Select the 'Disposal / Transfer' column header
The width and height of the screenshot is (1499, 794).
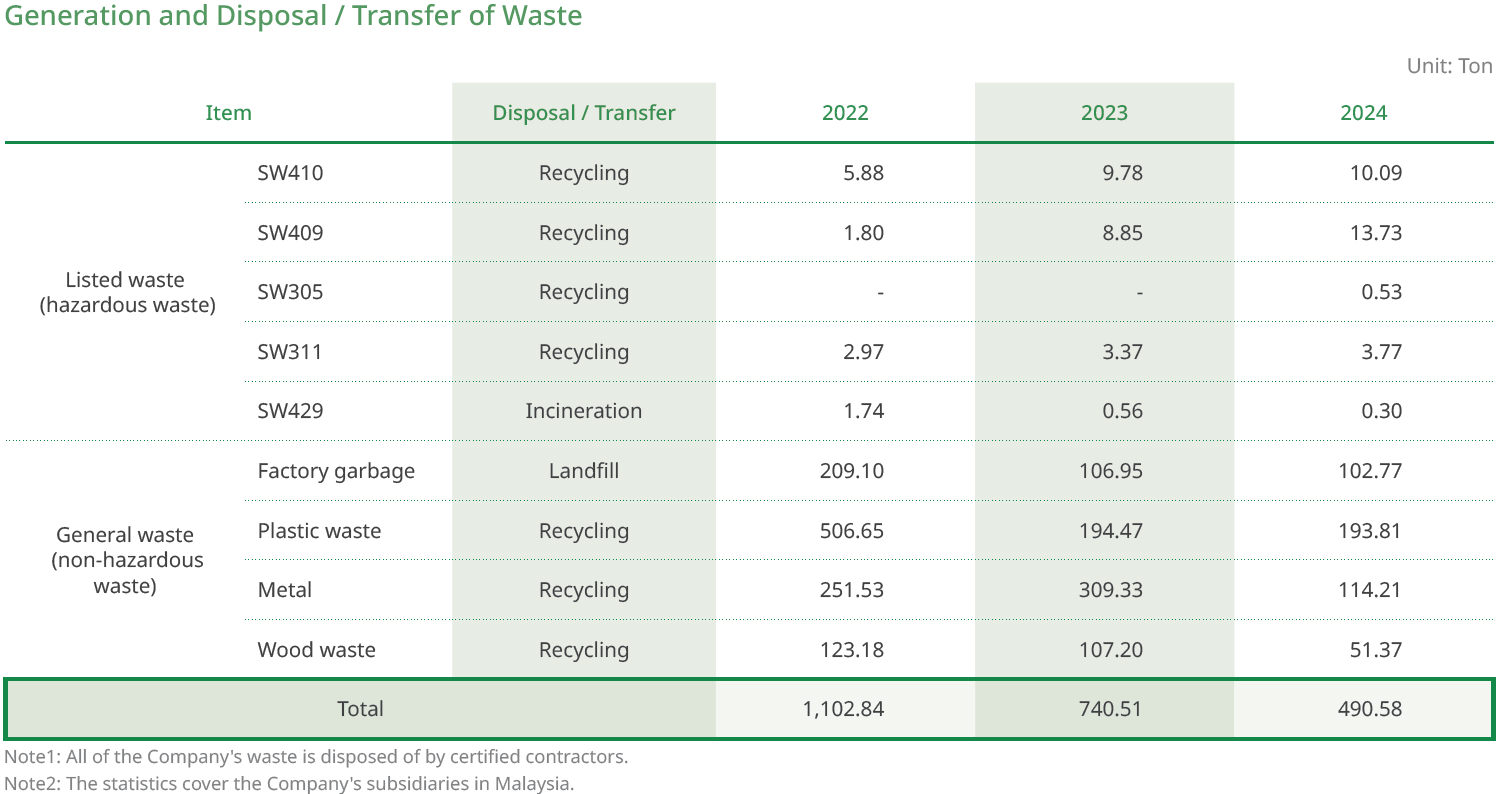click(583, 113)
